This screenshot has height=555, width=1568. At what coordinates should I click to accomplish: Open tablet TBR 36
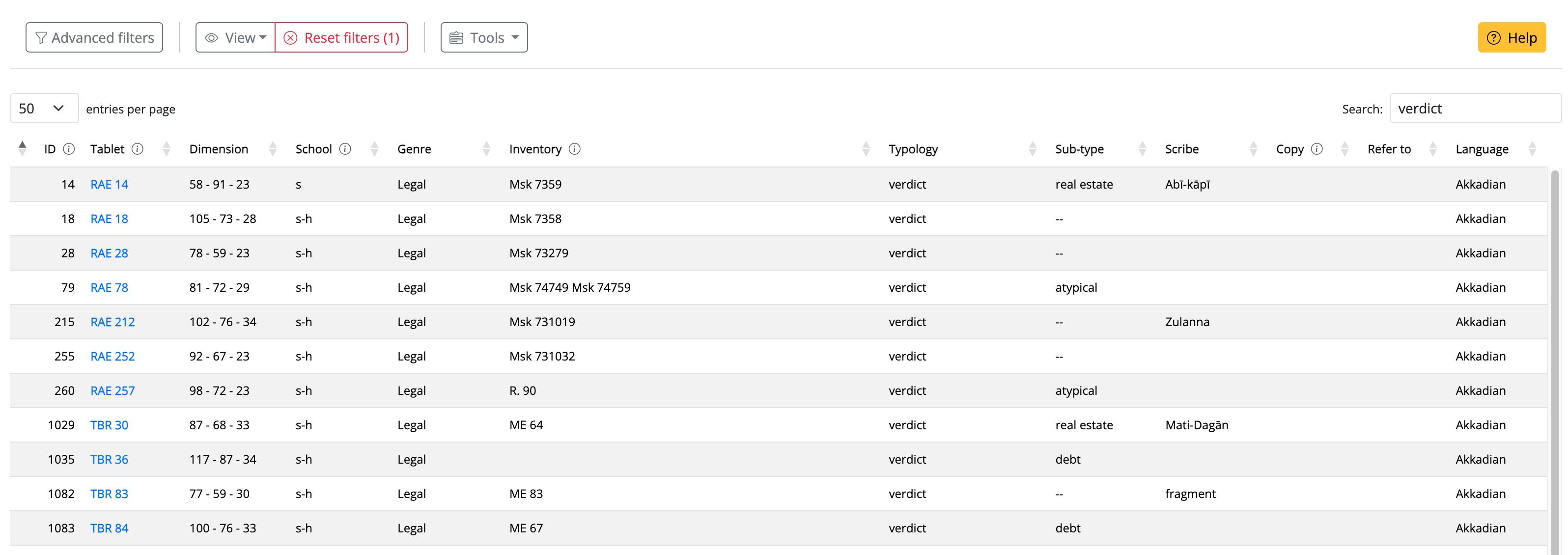pos(110,459)
